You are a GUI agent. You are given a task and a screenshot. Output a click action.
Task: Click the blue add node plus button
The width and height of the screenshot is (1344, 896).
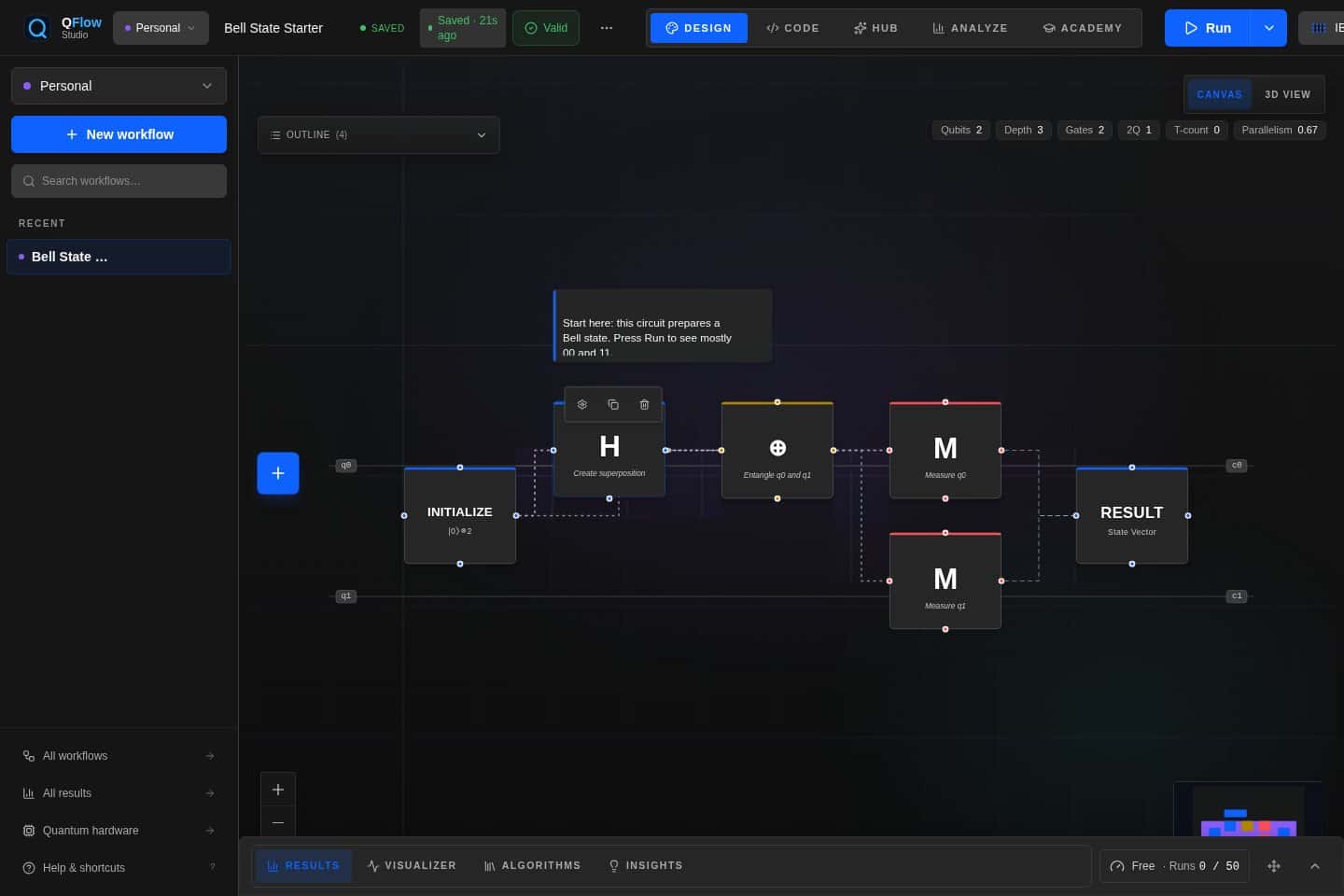(x=278, y=473)
